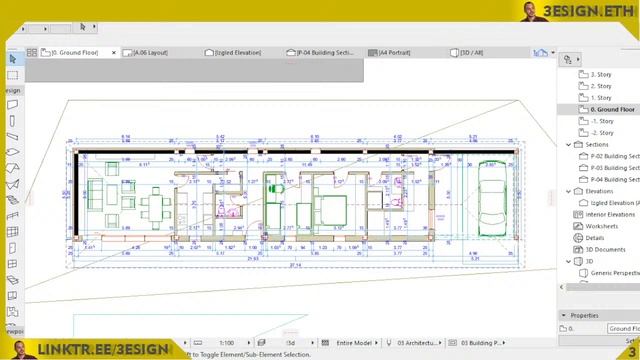Click the navigator horizontal scrollbar
640x360 pixels.
[602, 287]
